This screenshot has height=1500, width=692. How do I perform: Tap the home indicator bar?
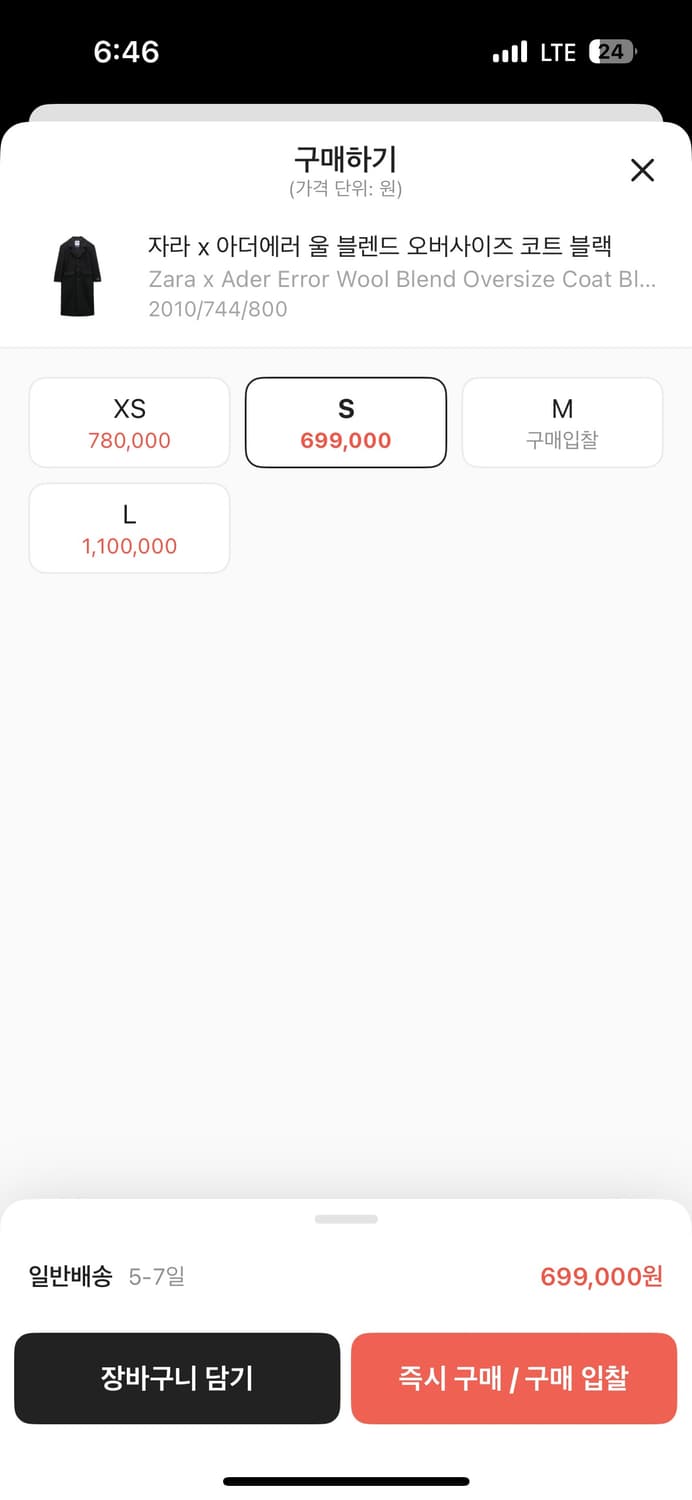[x=346, y=1481]
